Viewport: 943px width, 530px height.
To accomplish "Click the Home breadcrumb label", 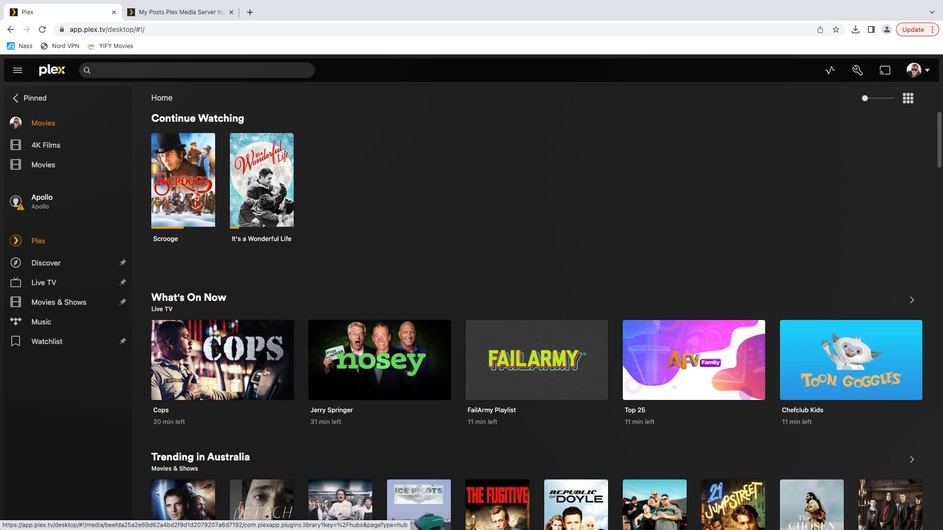I will 162,98.
